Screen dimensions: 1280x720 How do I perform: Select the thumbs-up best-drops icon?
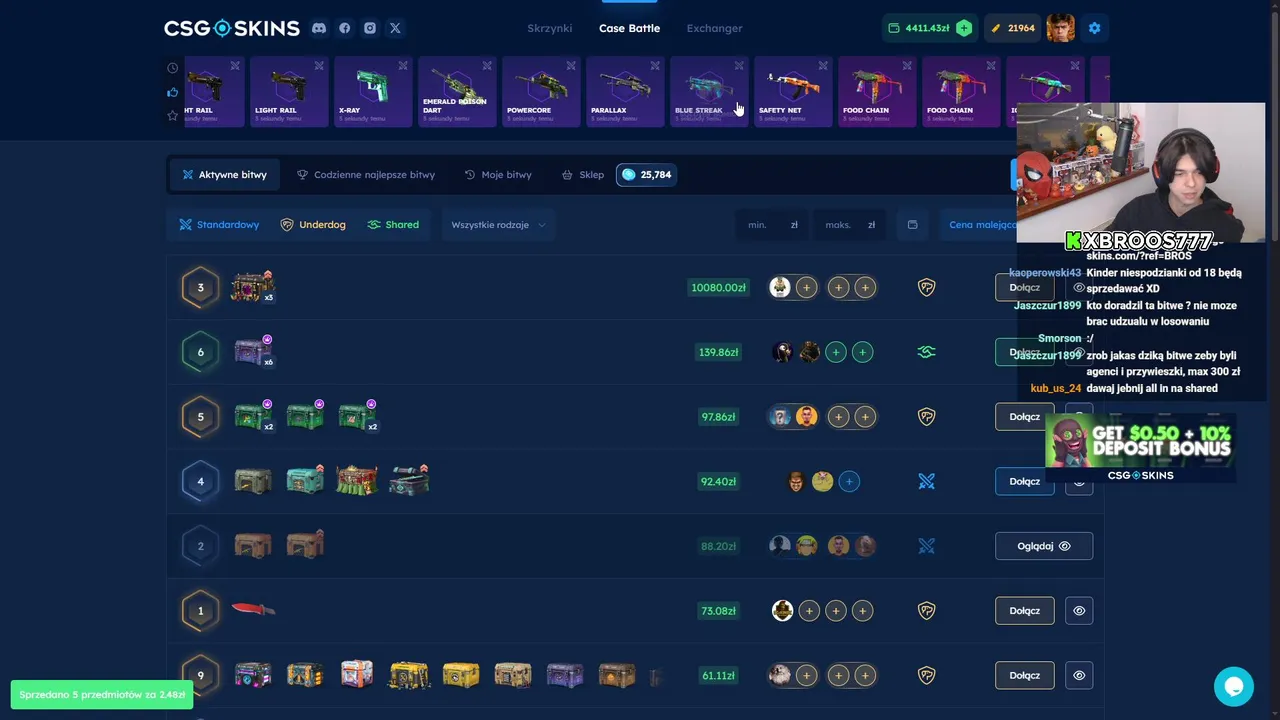pyautogui.click(x=172, y=92)
